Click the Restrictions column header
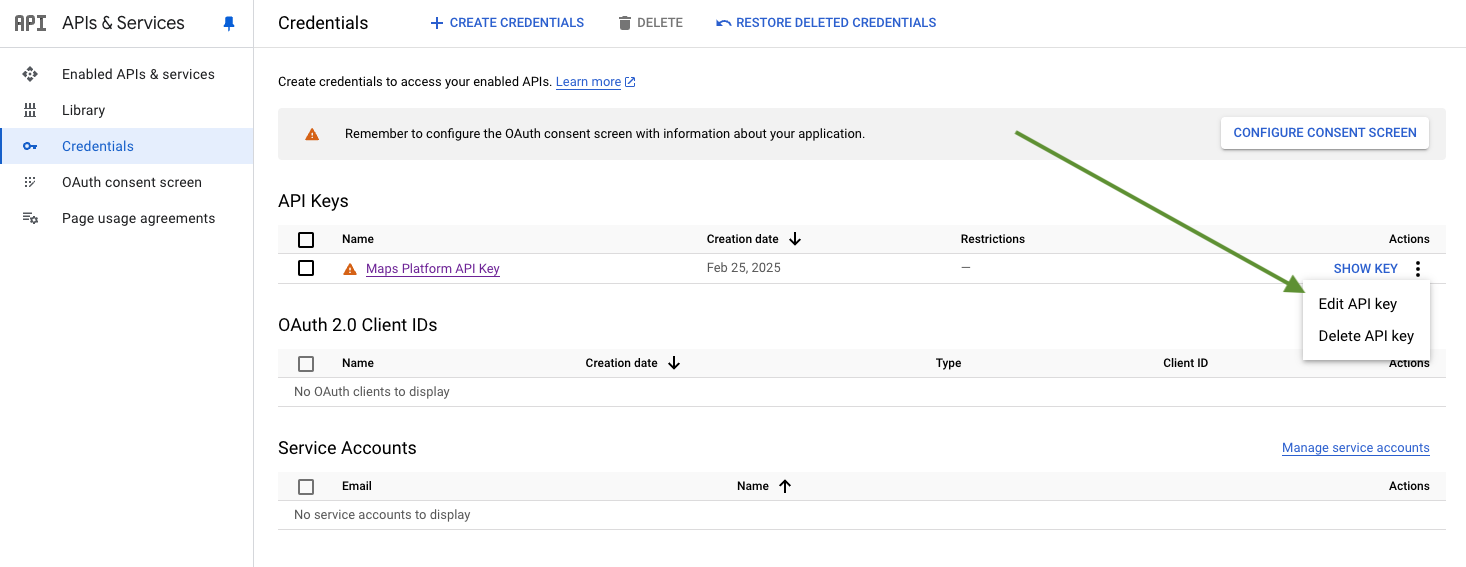Viewport: 1466px width, 567px height. [993, 239]
